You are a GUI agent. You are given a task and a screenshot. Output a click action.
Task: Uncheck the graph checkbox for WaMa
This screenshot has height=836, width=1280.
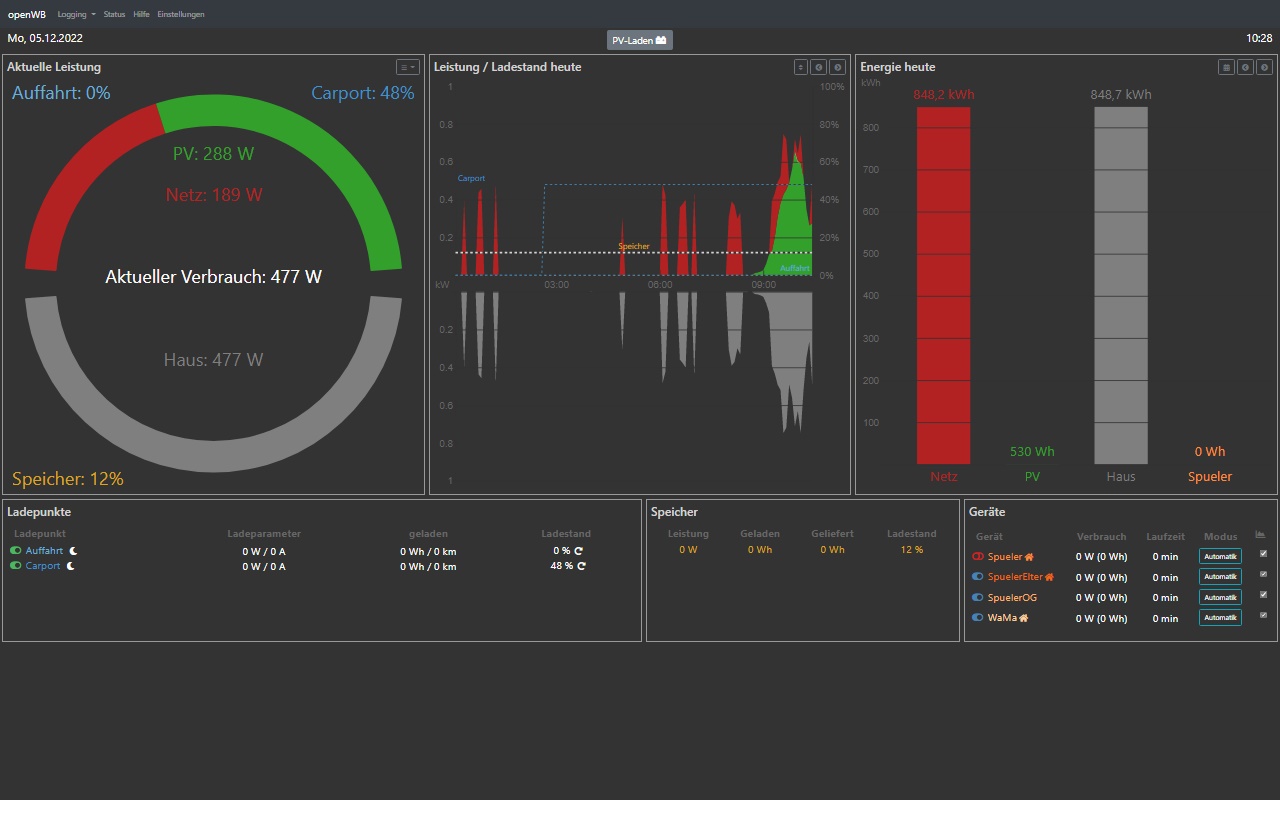click(x=1263, y=615)
